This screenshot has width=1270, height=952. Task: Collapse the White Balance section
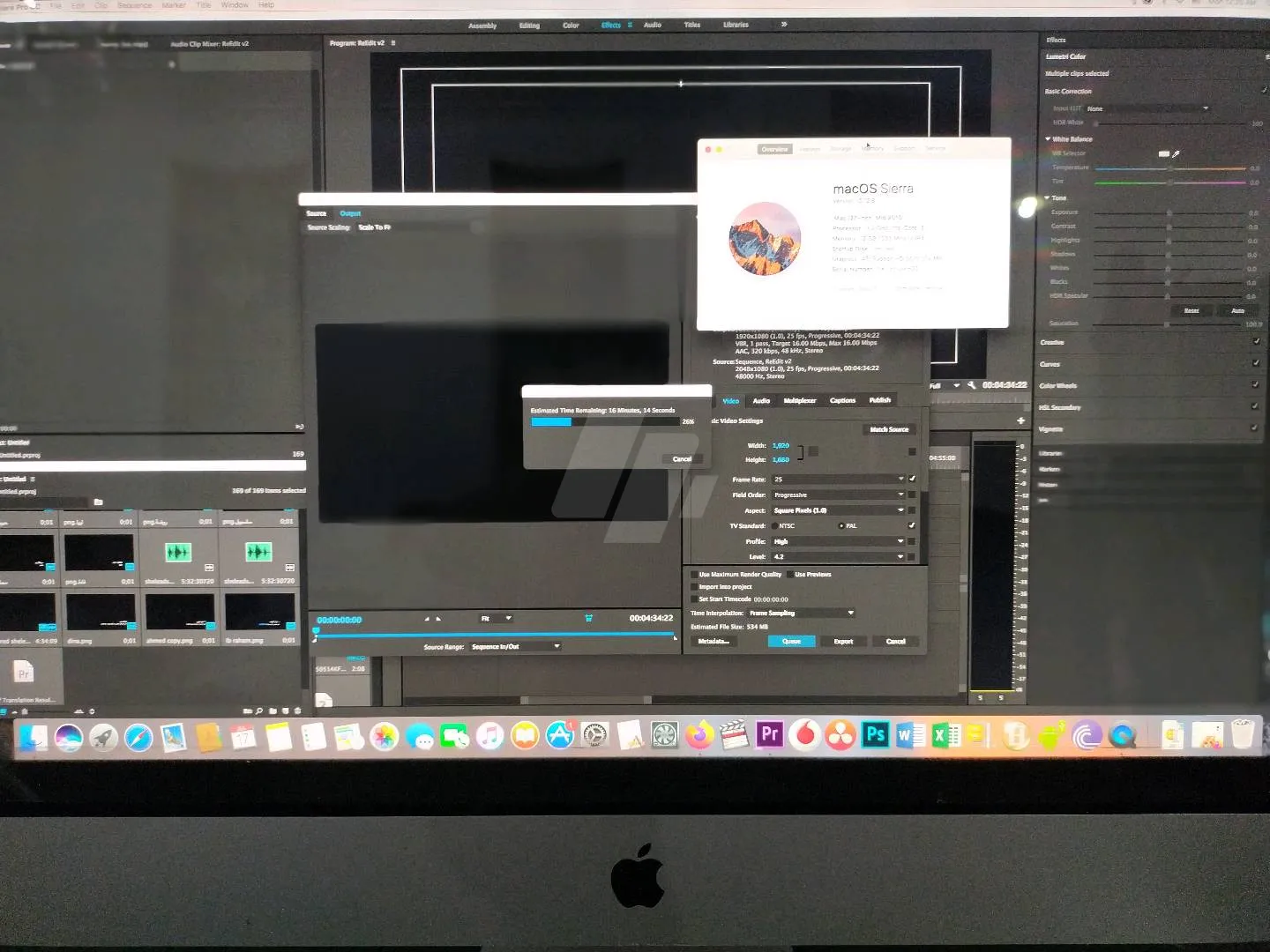(1048, 138)
